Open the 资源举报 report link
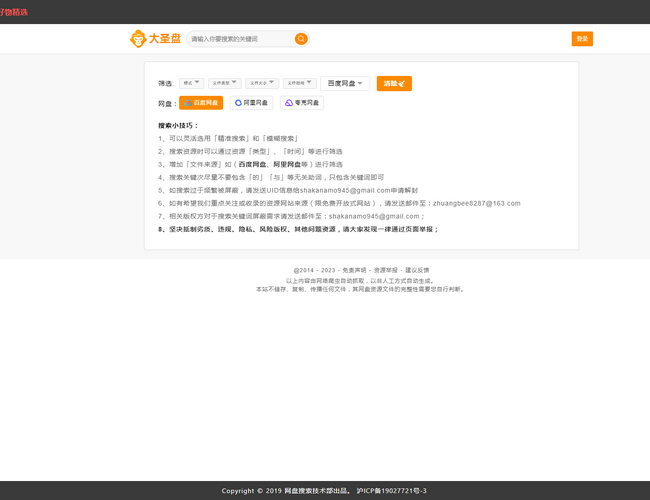This screenshot has height=500, width=650. coord(386,270)
